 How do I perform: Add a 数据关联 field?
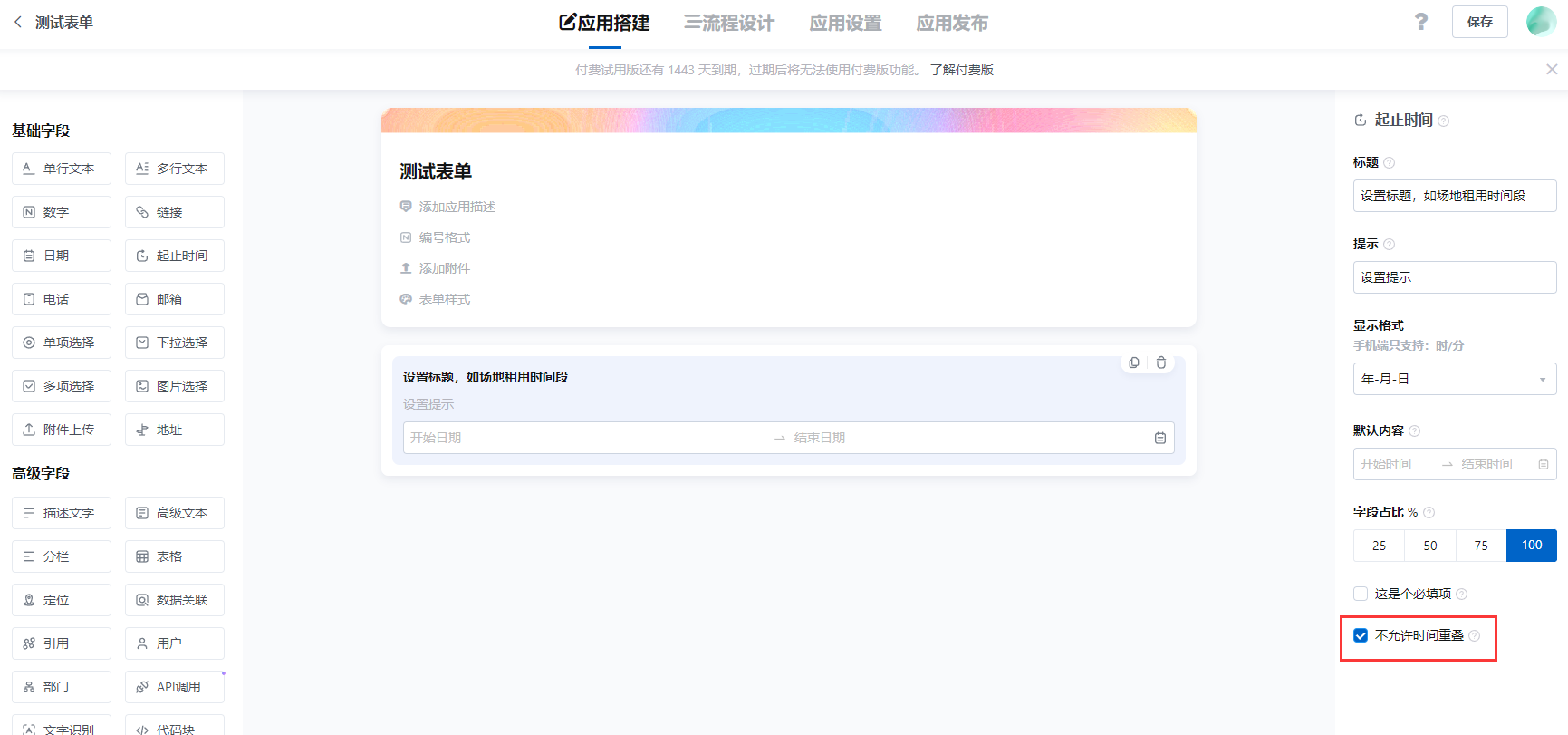point(175,600)
